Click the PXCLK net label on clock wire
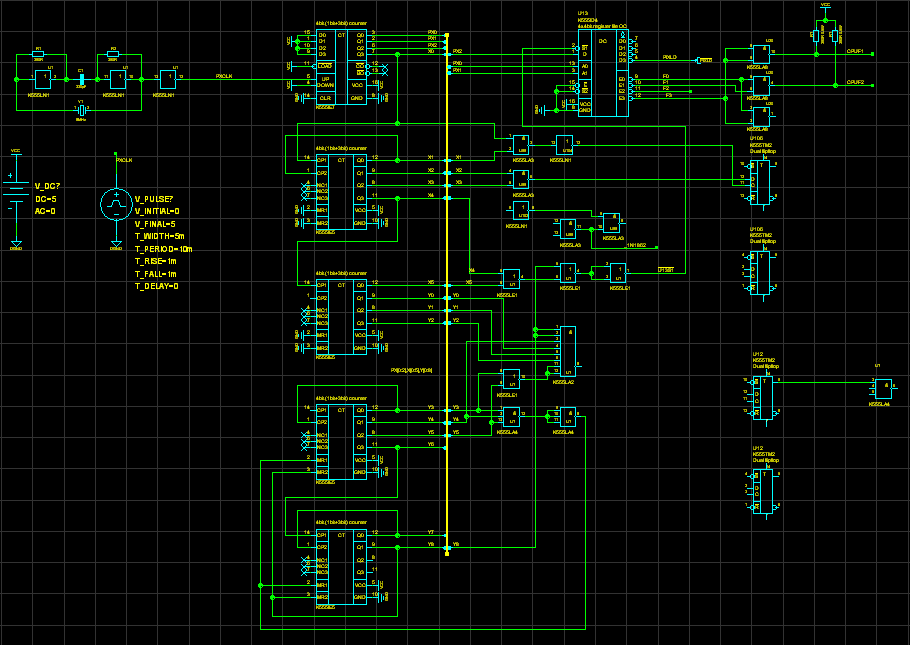Viewport: 910px width, 645px height. pos(224,76)
